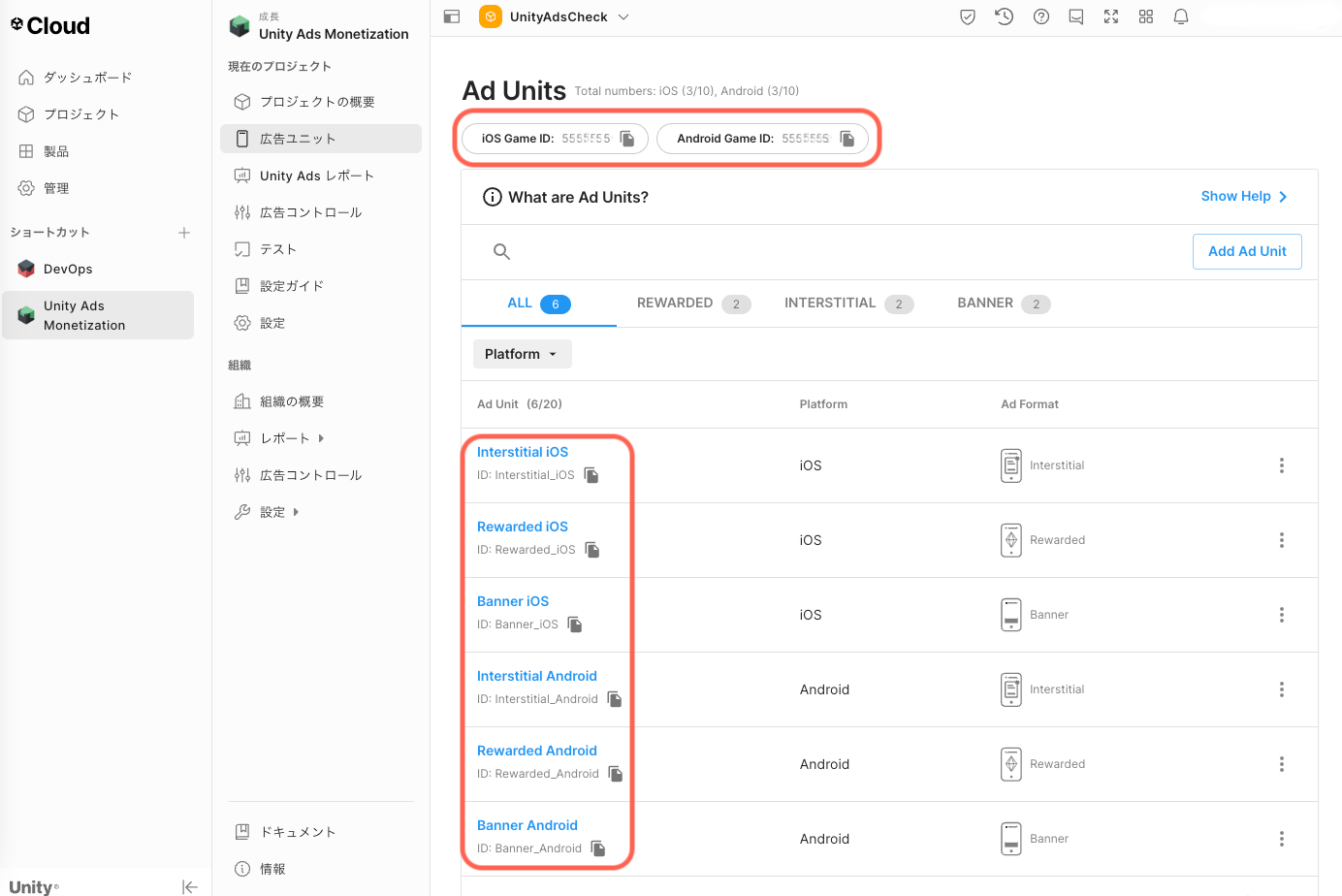Click the Add Ad Unit button
Image resolution: width=1342 pixels, height=896 pixels.
pos(1247,251)
